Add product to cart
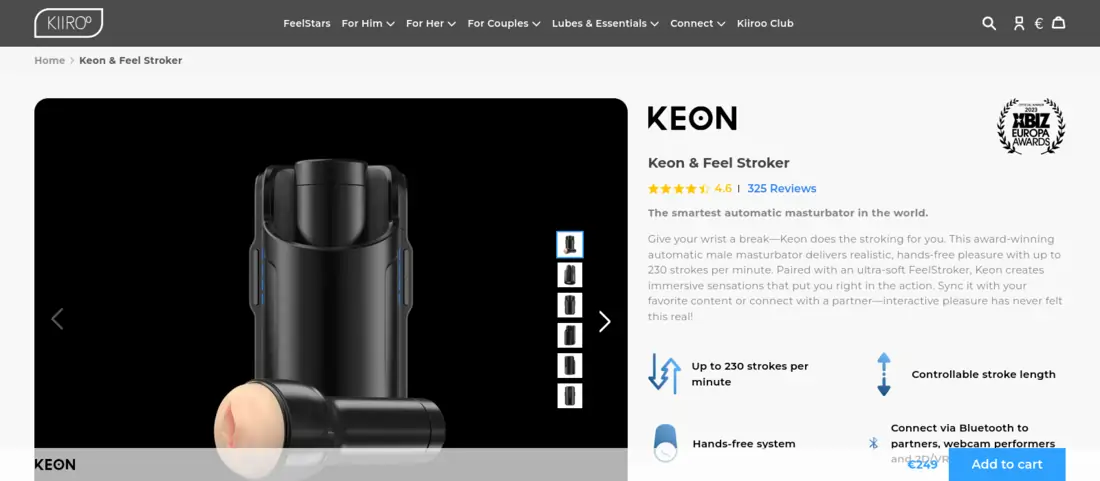Screen dimensions: 1100x481 (x=1007, y=464)
